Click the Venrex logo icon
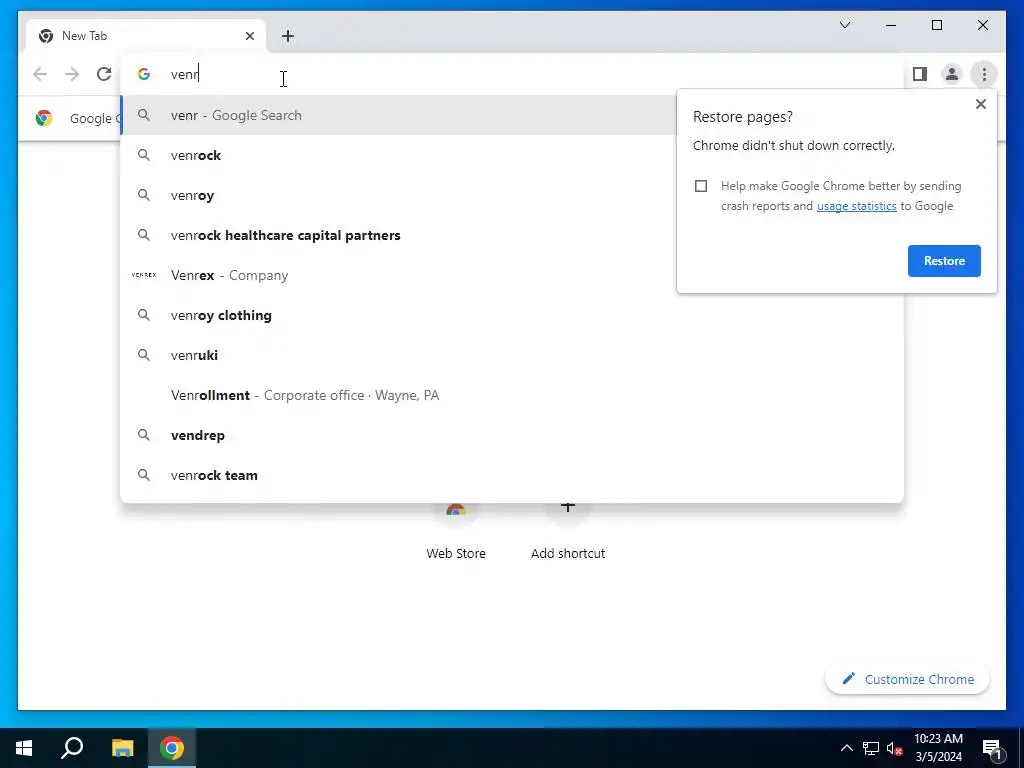The width and height of the screenshot is (1024, 768). [144, 275]
